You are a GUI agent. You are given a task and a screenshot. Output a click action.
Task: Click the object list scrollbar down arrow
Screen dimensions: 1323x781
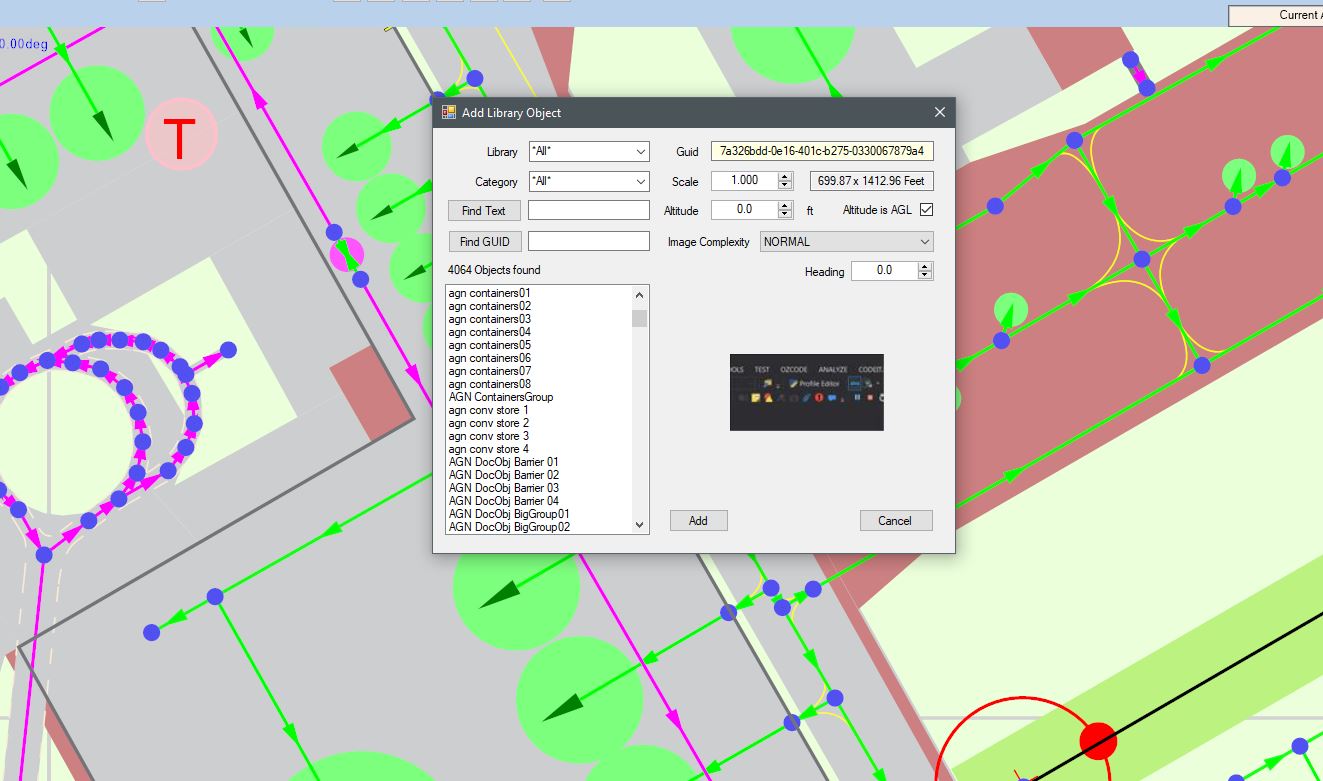click(640, 525)
